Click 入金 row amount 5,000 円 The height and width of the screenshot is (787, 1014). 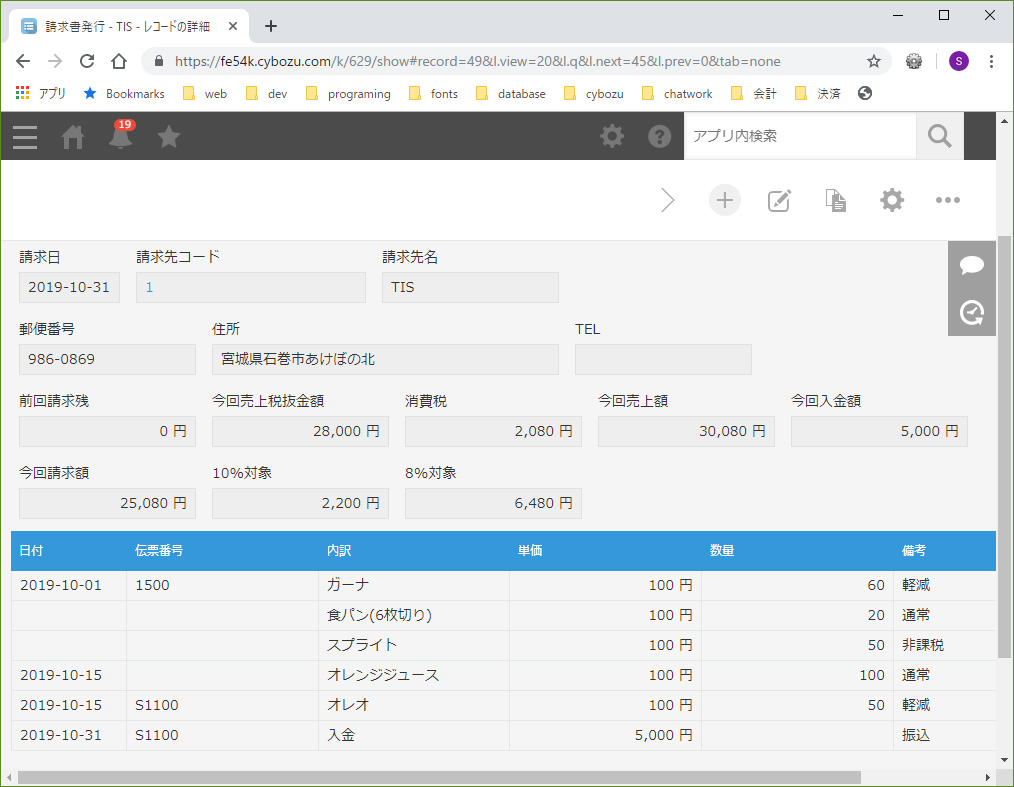coord(605,735)
